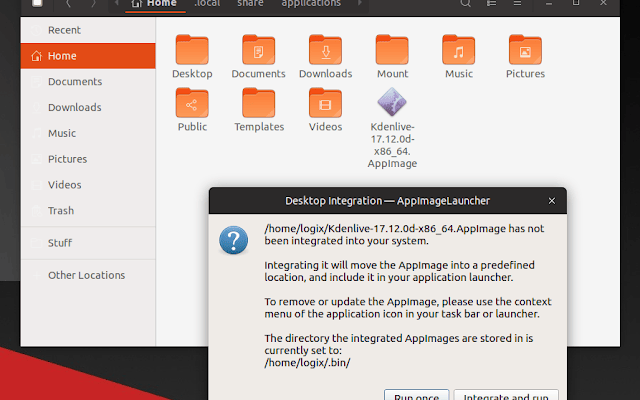The height and width of the screenshot is (400, 640).
Task: Go to Downloads in the sidebar
Action: click(x=88, y=107)
